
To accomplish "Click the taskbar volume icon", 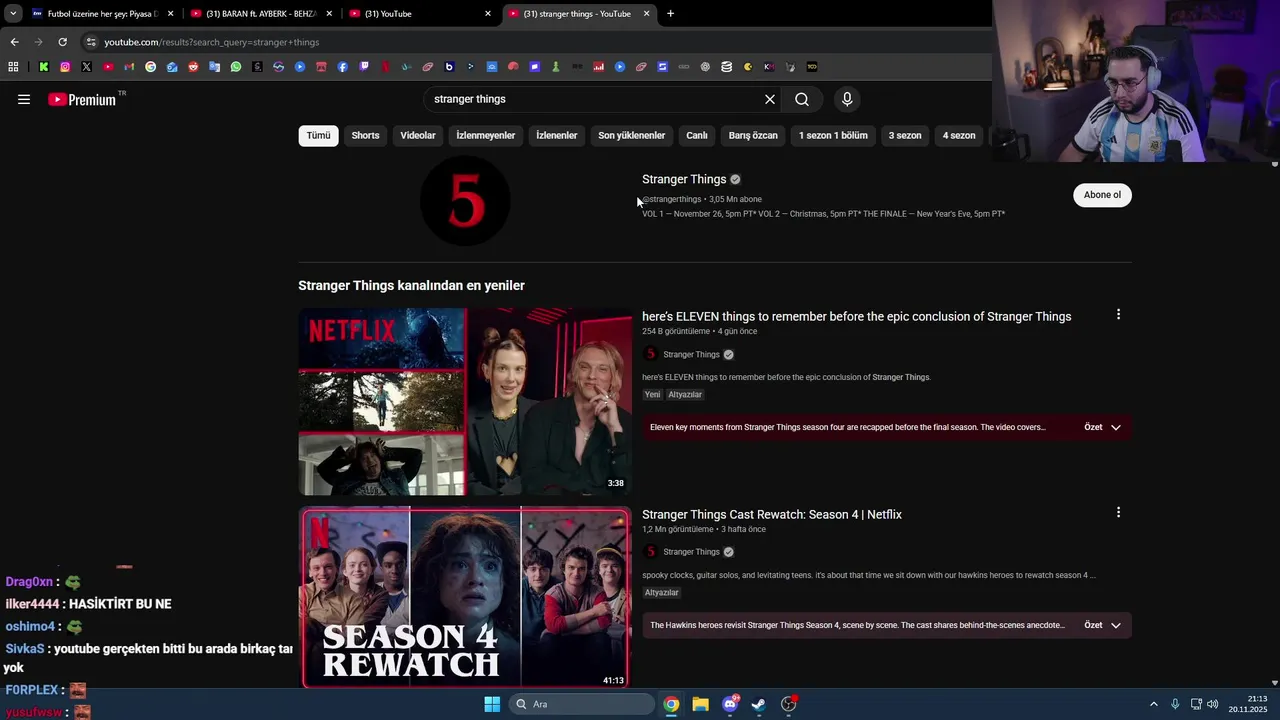I will point(1213,704).
